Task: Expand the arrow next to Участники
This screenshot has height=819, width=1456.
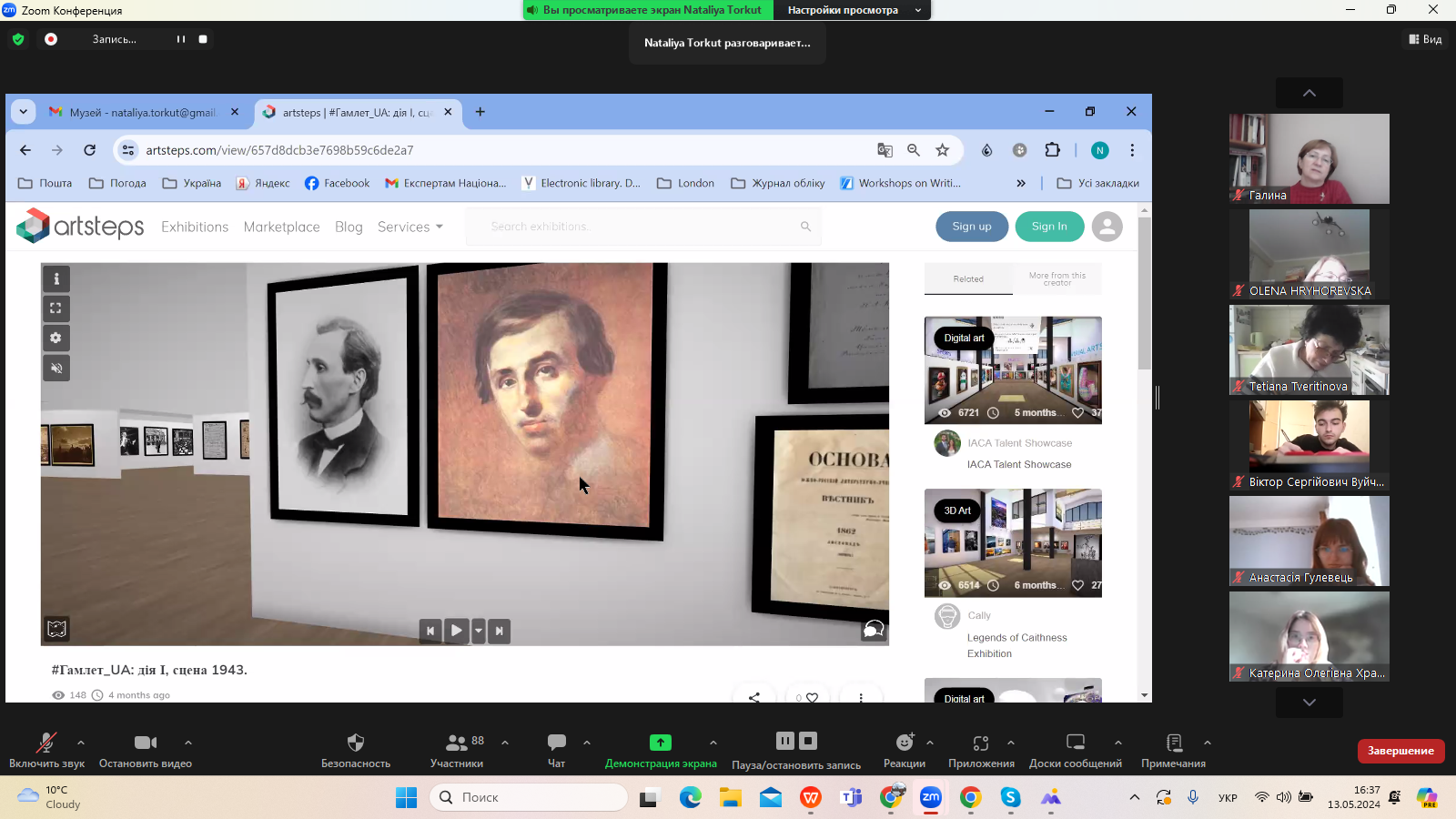Action: [505, 743]
